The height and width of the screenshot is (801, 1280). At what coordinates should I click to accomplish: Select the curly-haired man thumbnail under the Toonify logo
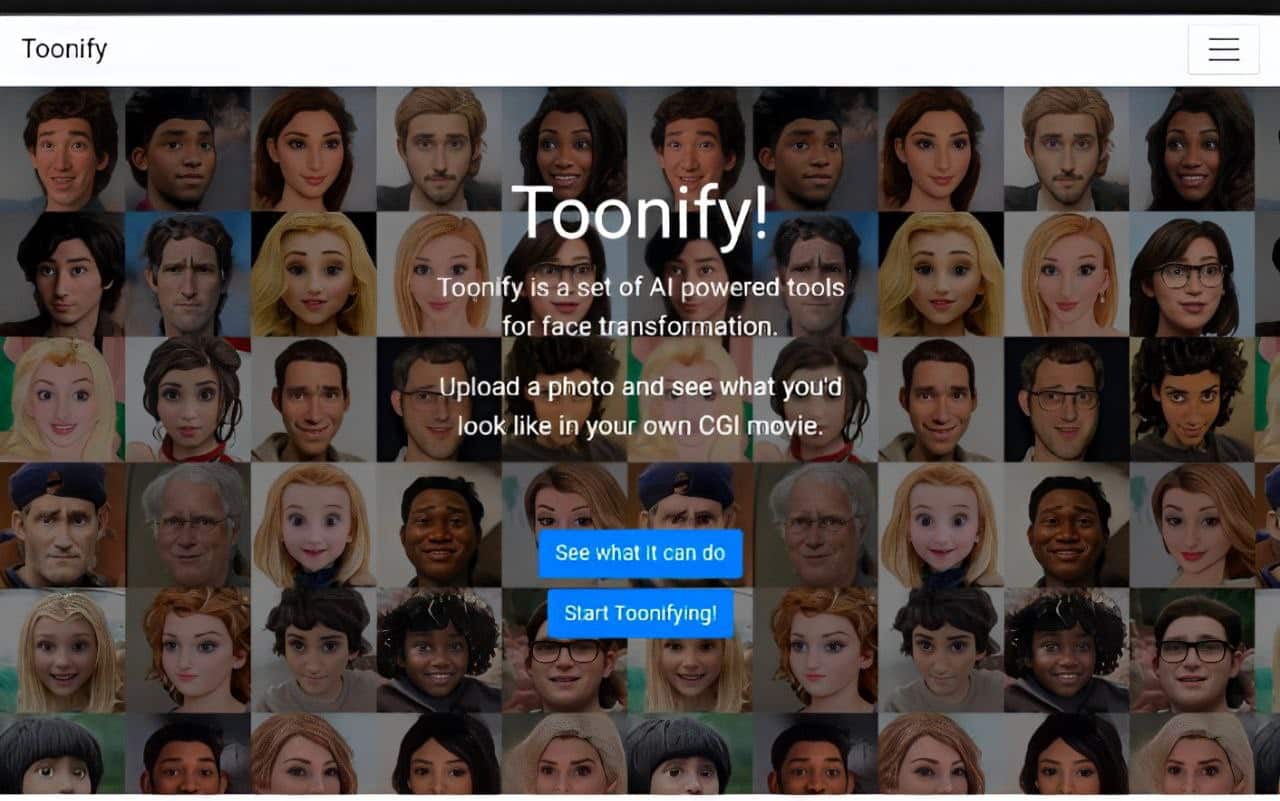pos(63,149)
